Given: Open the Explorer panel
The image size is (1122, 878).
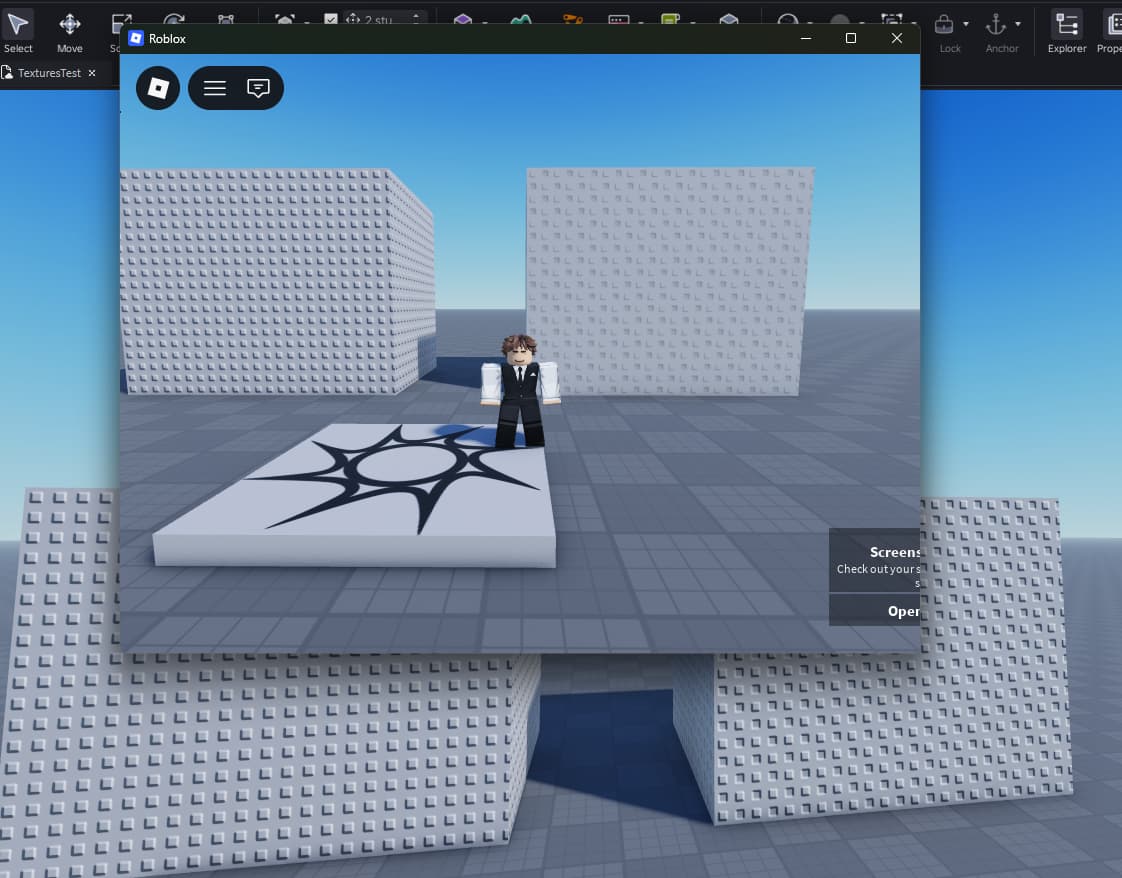Looking at the screenshot, I should (x=1067, y=32).
